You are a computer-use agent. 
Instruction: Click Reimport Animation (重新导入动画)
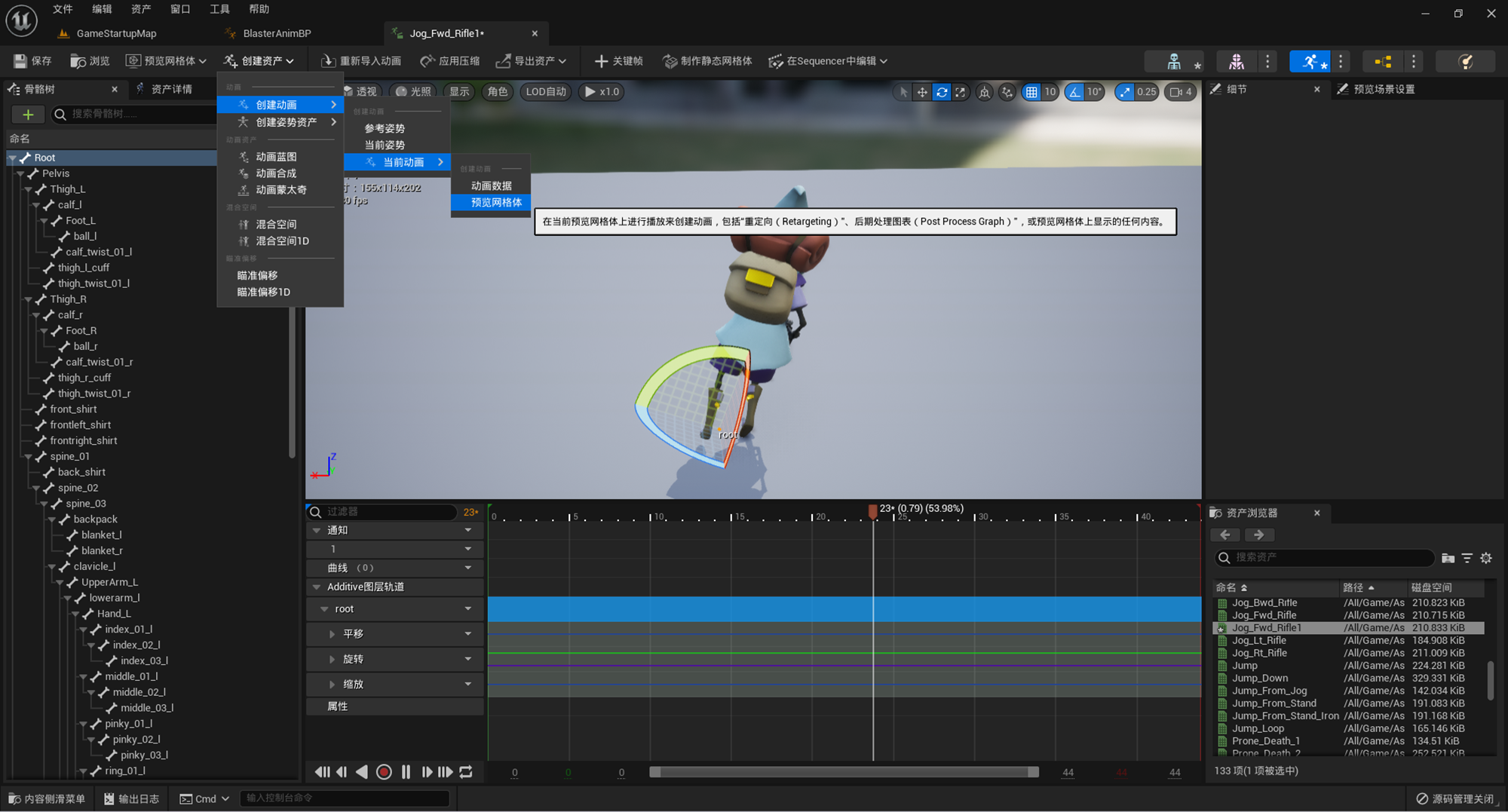click(x=360, y=61)
